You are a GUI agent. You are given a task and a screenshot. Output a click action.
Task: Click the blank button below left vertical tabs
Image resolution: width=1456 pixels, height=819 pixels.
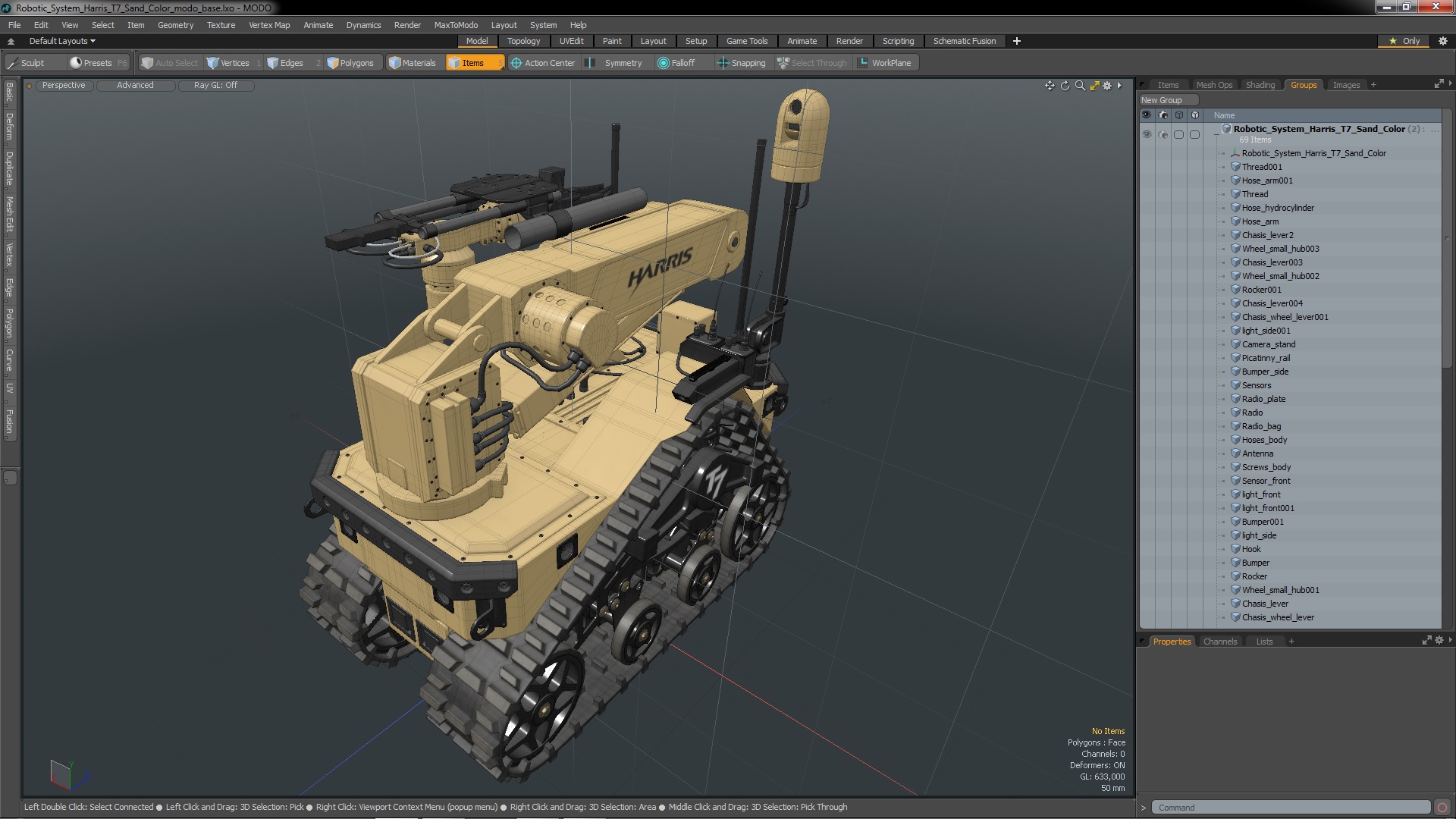point(10,478)
